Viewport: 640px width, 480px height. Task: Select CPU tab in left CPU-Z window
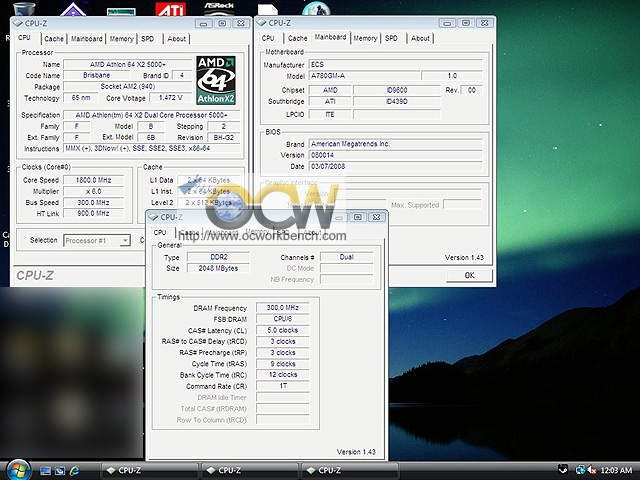[24, 38]
